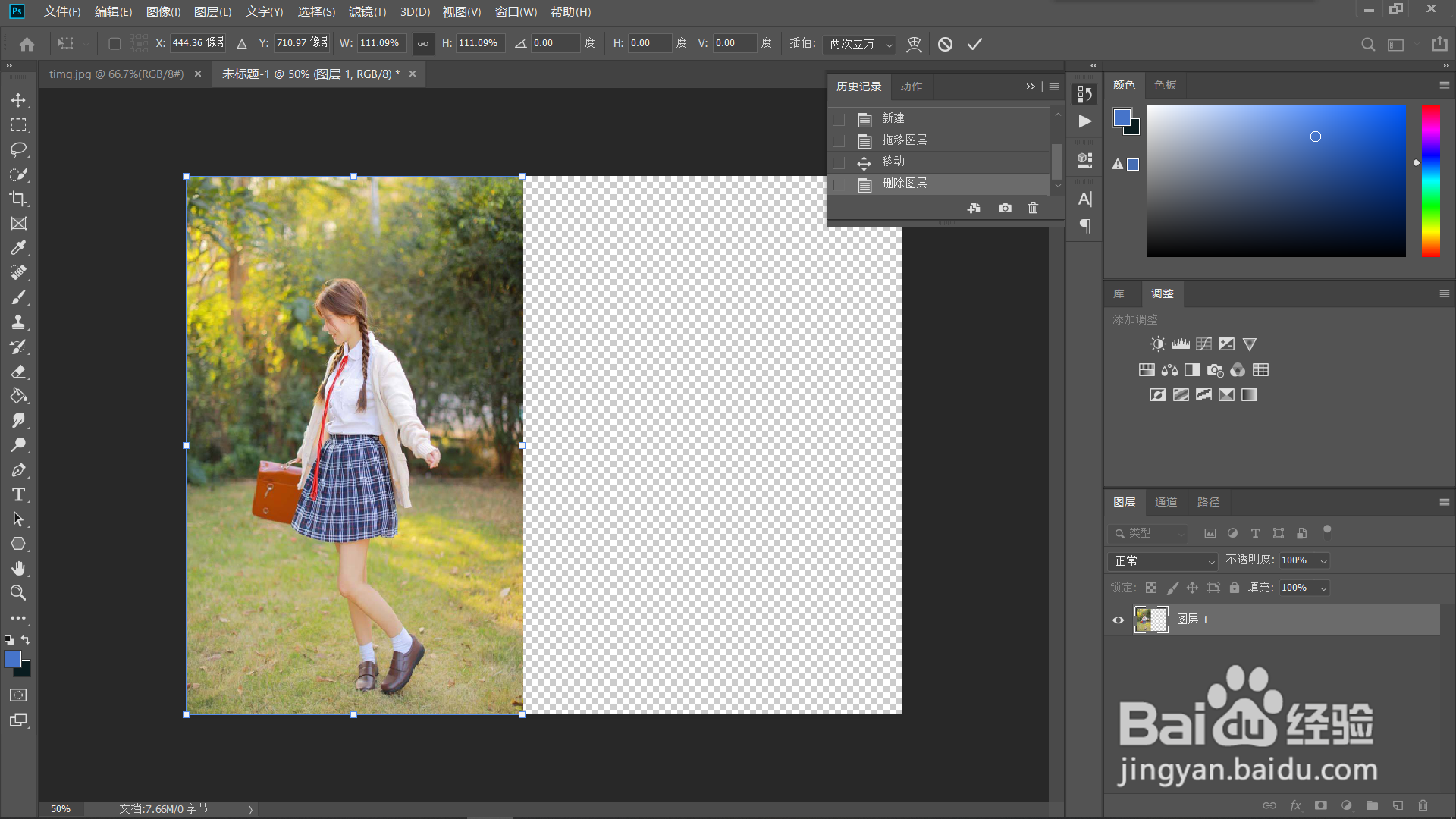
Task: Expand the opacity 不透明度 dropdown arrow
Action: tap(1323, 561)
